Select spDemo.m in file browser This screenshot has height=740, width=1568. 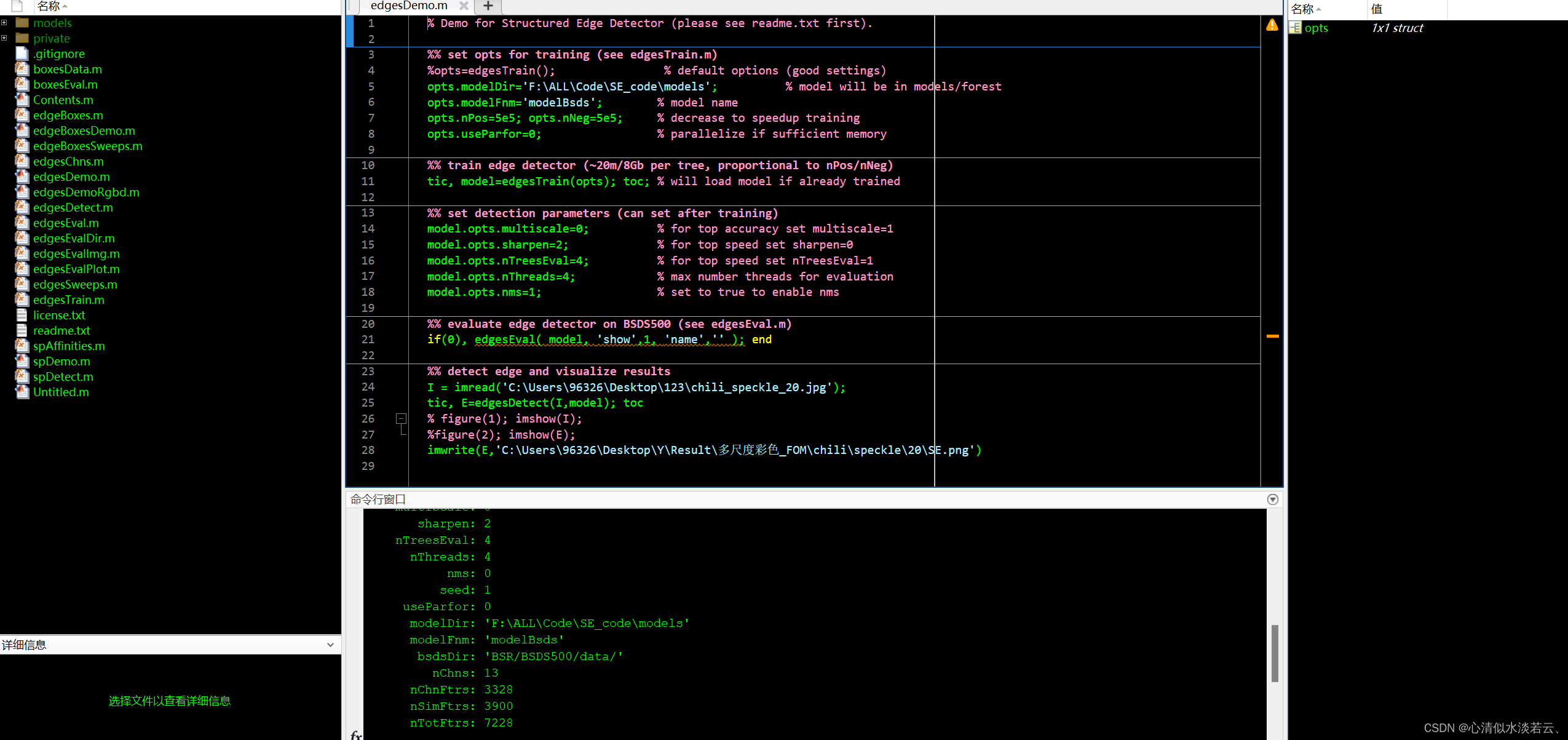(x=61, y=361)
